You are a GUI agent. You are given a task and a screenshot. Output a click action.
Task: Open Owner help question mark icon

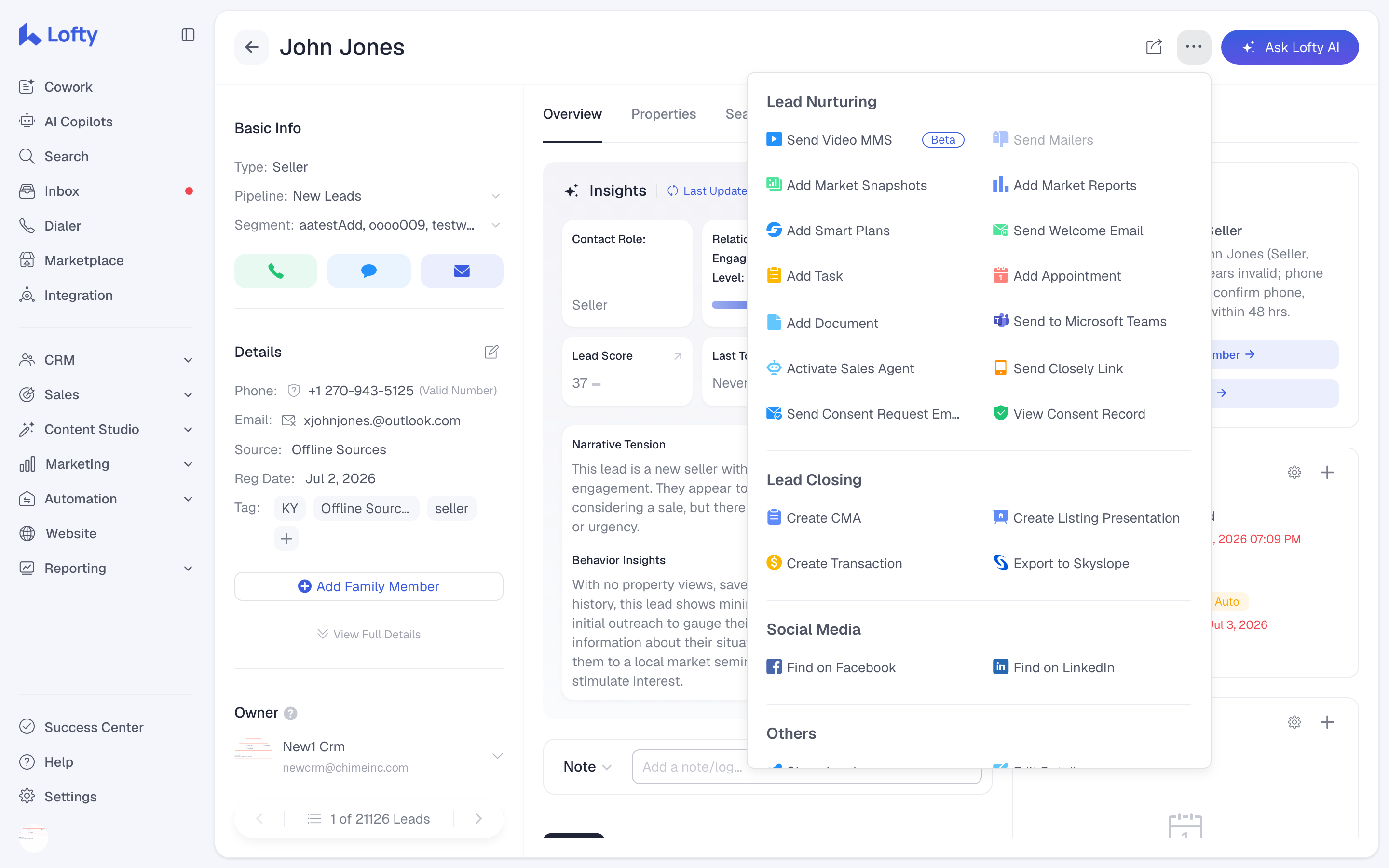click(x=291, y=713)
